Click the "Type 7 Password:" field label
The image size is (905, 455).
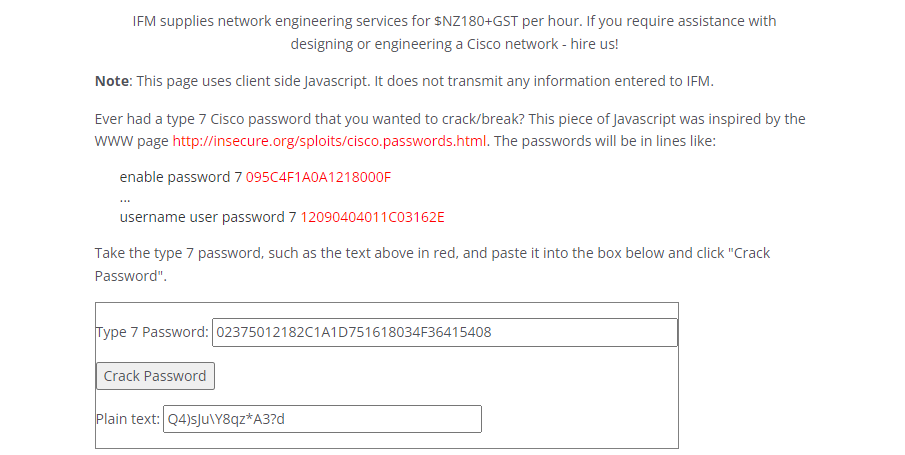tap(152, 332)
